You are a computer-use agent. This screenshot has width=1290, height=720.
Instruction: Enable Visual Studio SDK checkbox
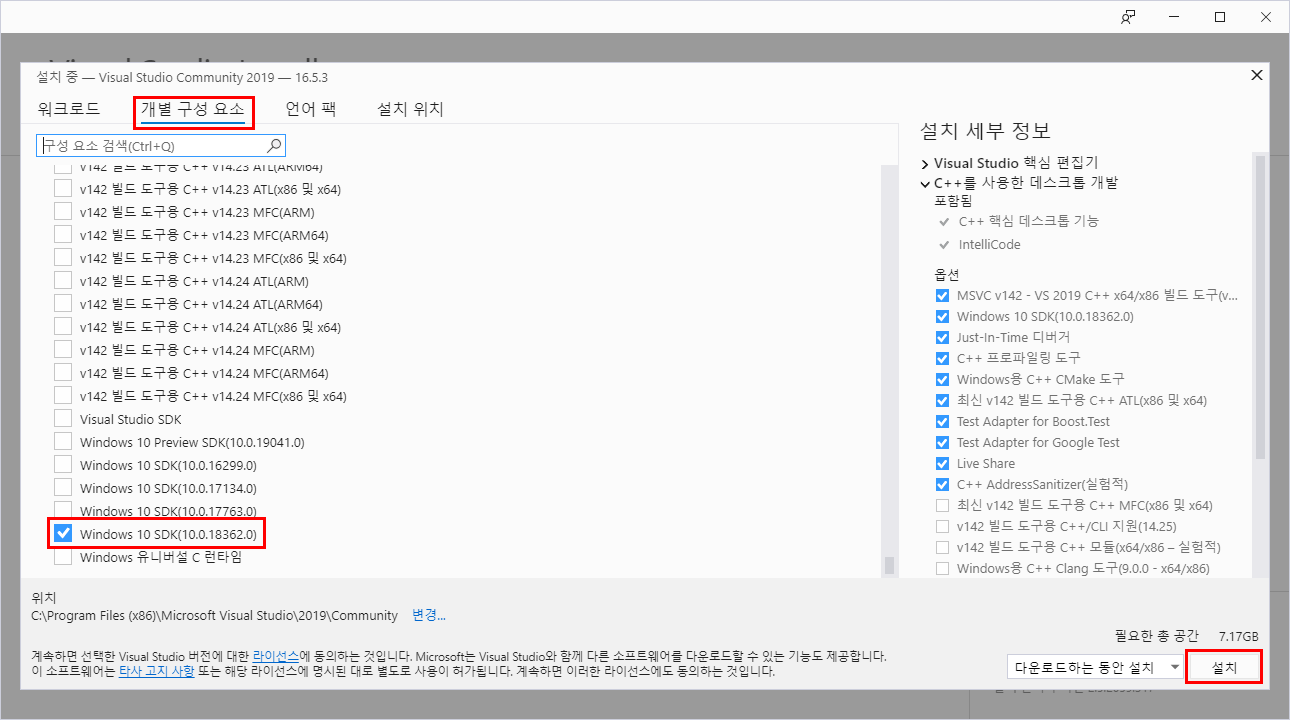click(63, 419)
